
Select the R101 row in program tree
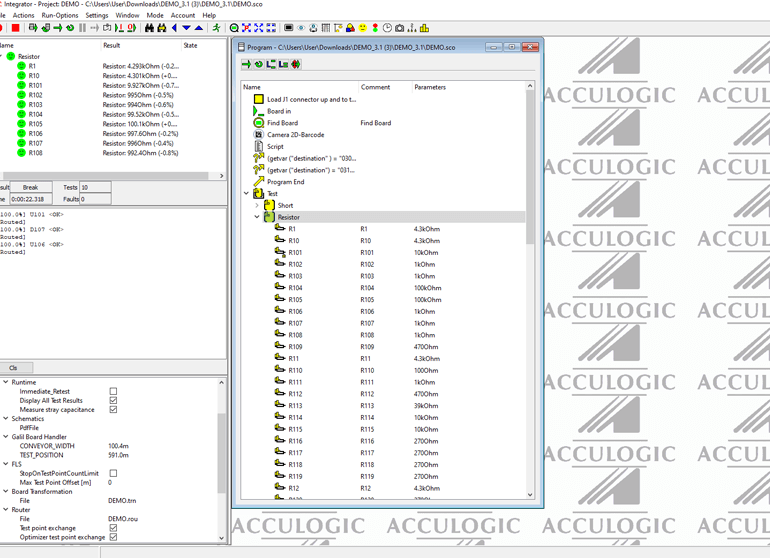383,252
